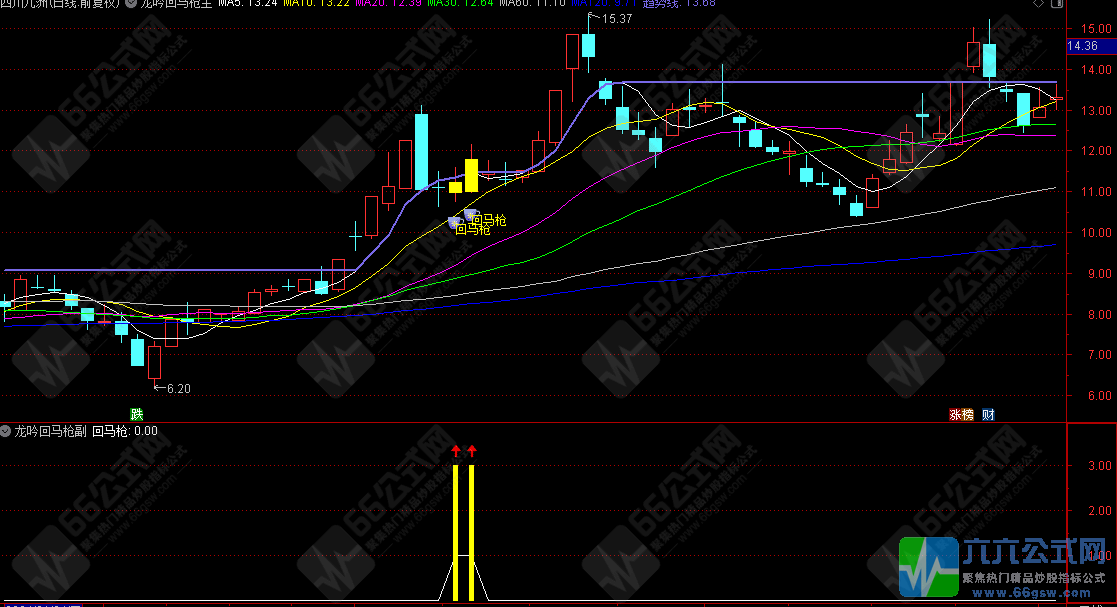Click the 龙吟回马枪副 indicator name
The height and width of the screenshot is (607, 1117).
51,431
